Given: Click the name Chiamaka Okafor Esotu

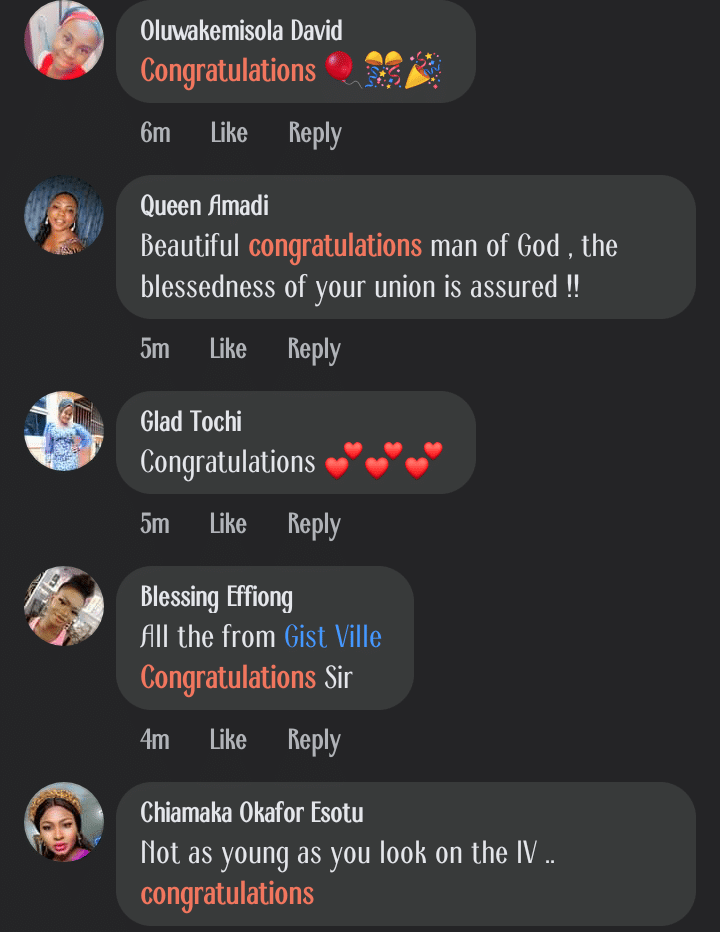Looking at the screenshot, I should pos(251,813).
